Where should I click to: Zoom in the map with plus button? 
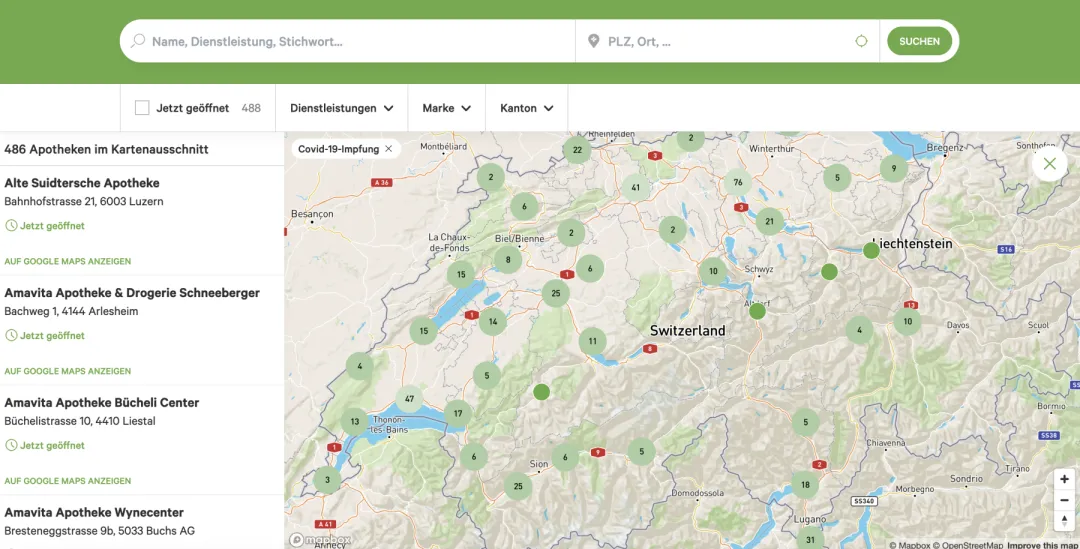coord(1065,479)
